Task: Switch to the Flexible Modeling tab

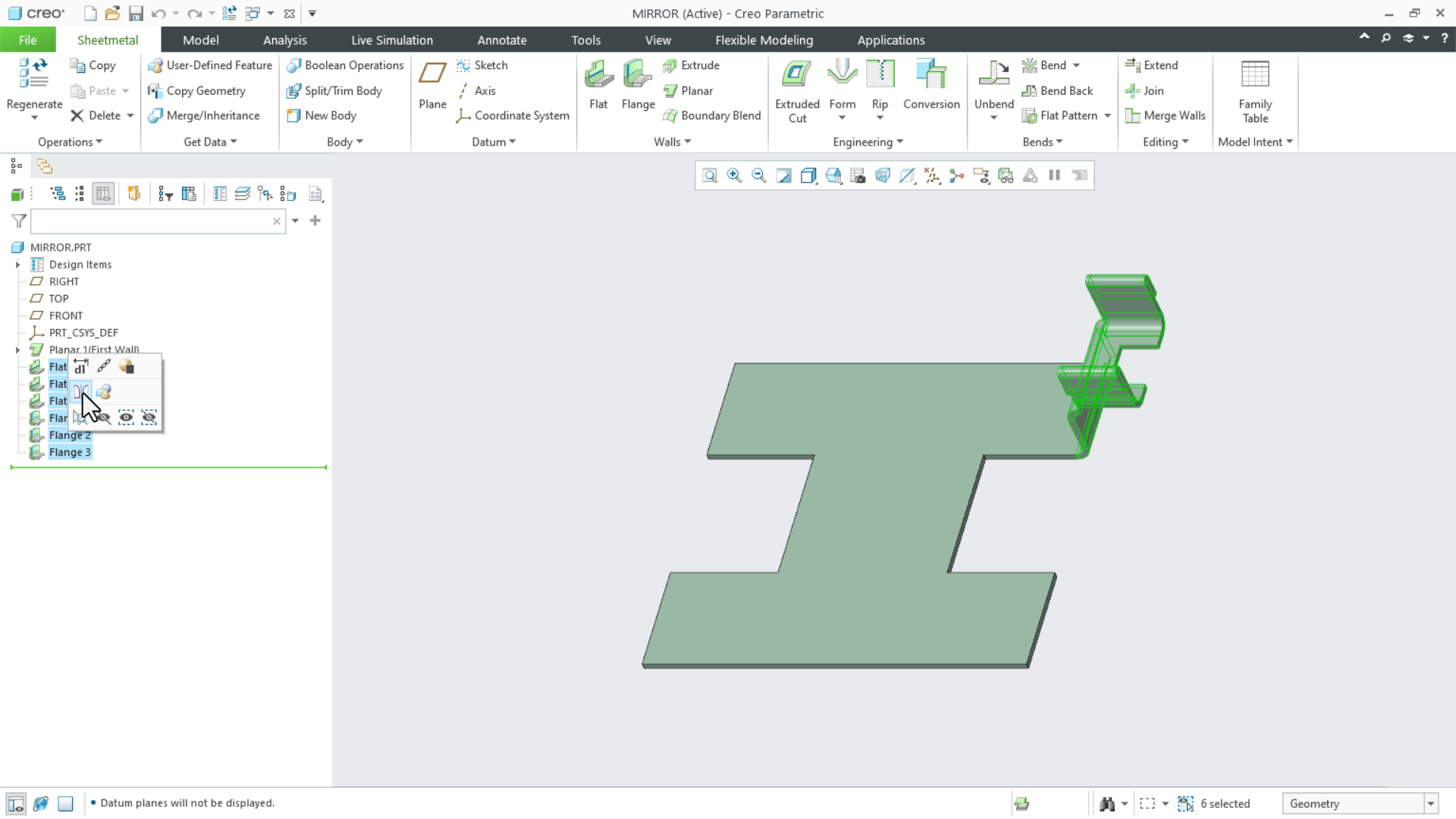Action: (x=764, y=40)
